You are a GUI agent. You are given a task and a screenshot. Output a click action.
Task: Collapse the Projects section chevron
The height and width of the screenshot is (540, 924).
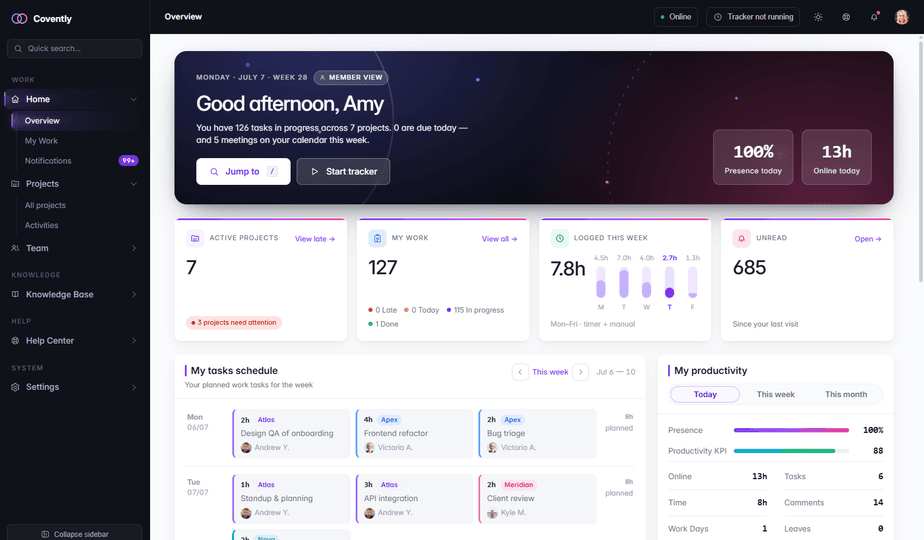click(x=134, y=184)
